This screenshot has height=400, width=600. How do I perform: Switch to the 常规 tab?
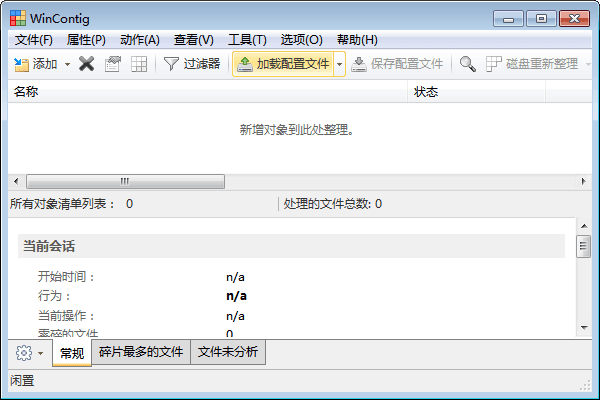point(72,353)
